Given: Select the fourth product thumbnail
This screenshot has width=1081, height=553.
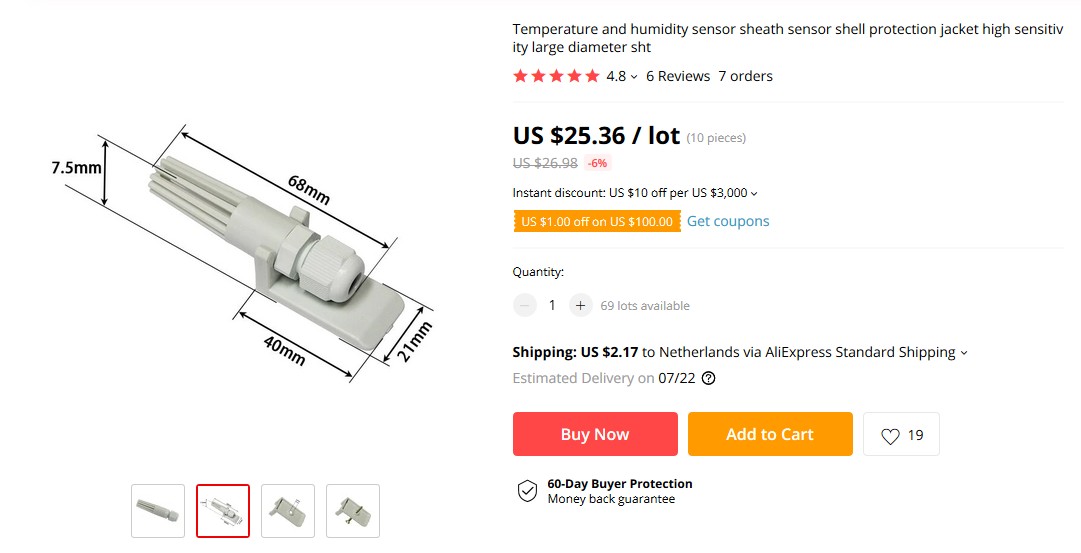Looking at the screenshot, I should tap(353, 510).
